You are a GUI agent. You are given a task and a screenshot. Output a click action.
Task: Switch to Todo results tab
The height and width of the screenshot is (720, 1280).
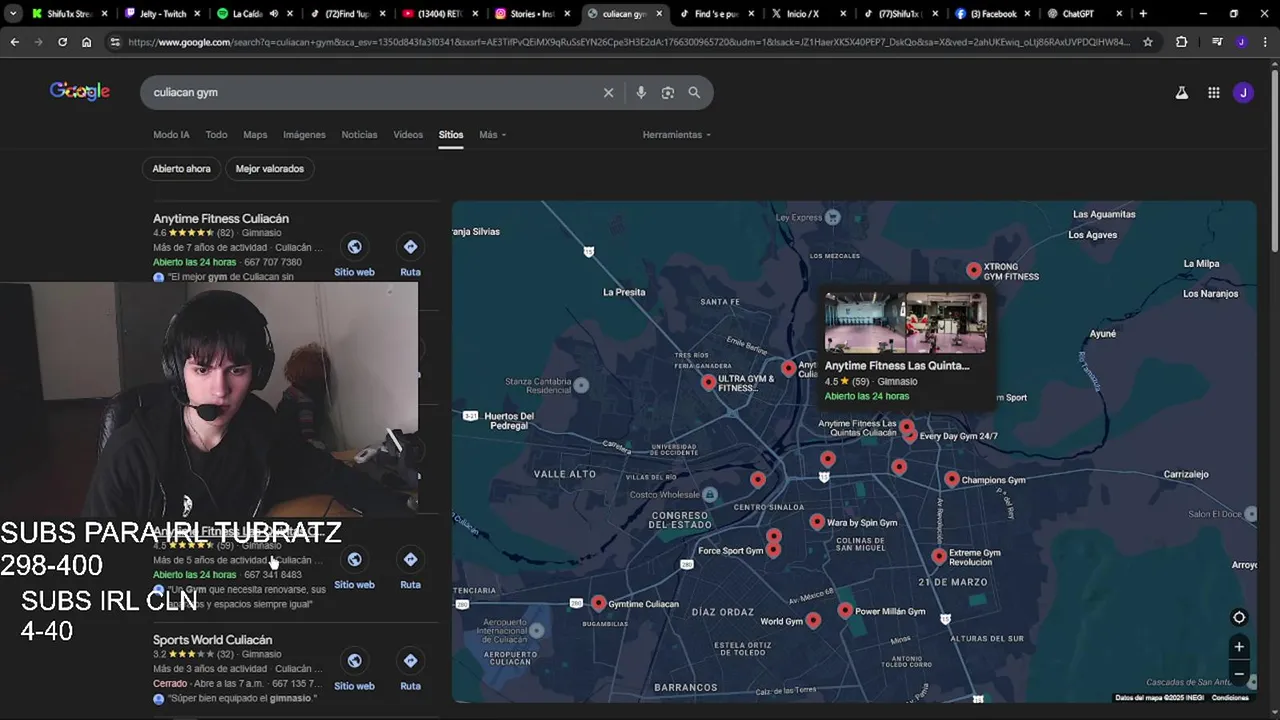click(x=216, y=135)
